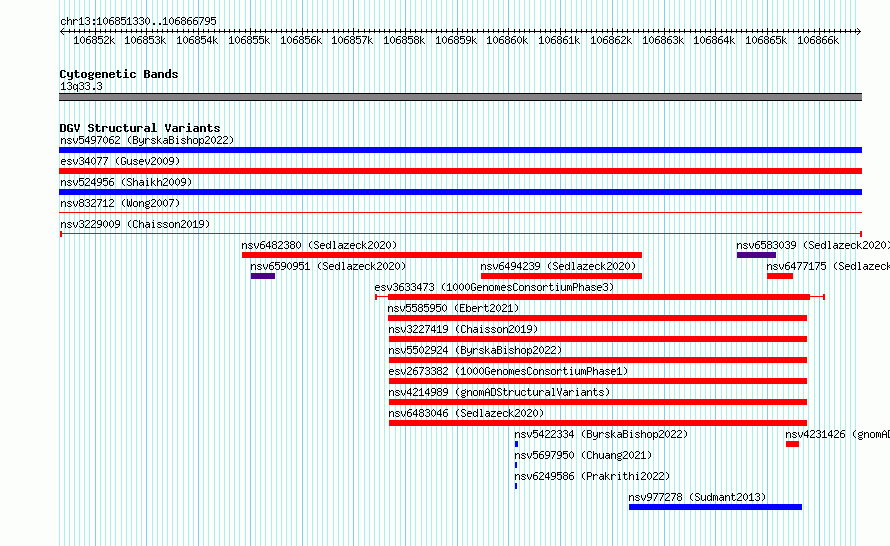Open nsv524956 (Shaikh2009) variant

126,182
